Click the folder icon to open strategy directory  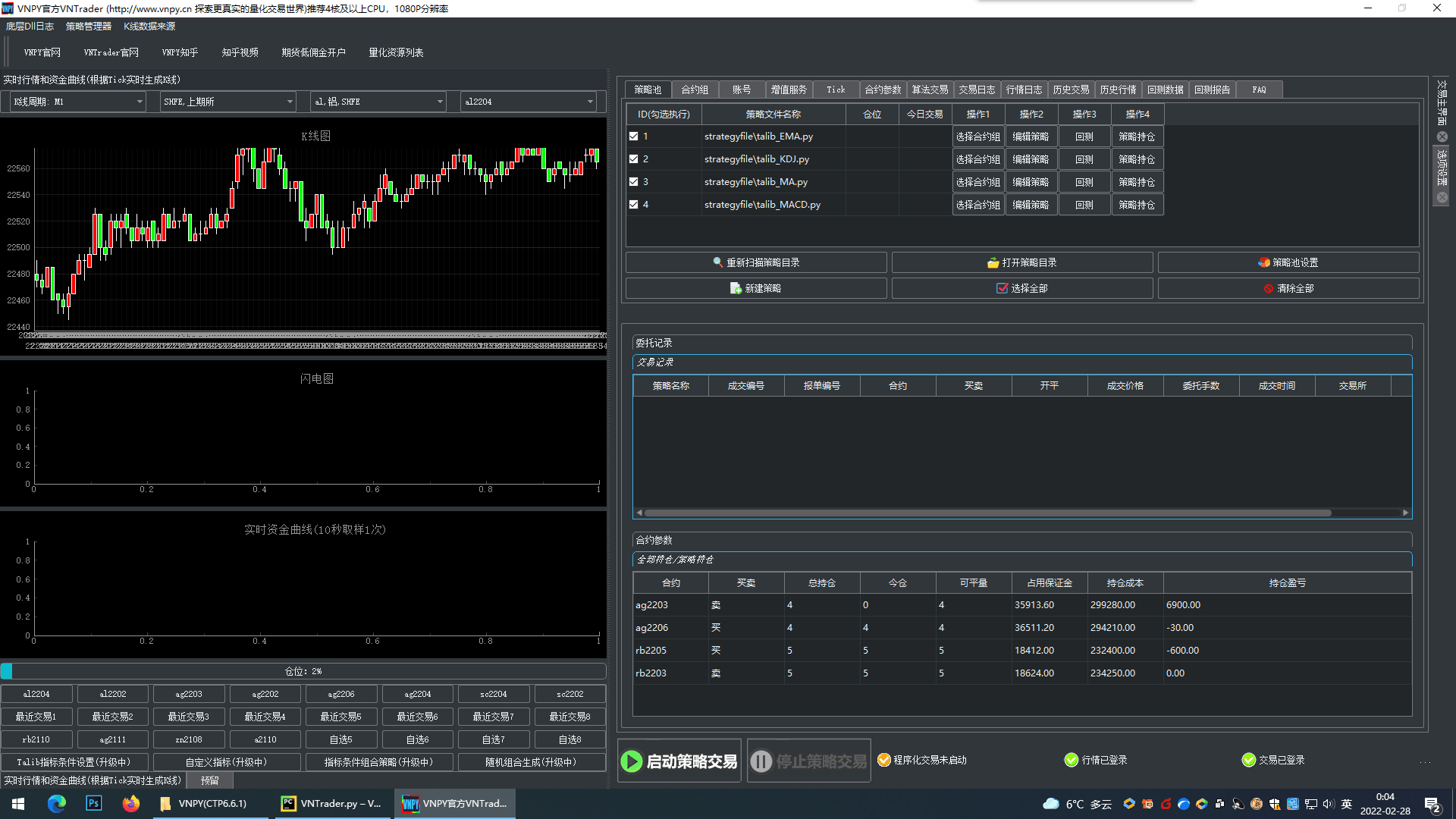993,262
